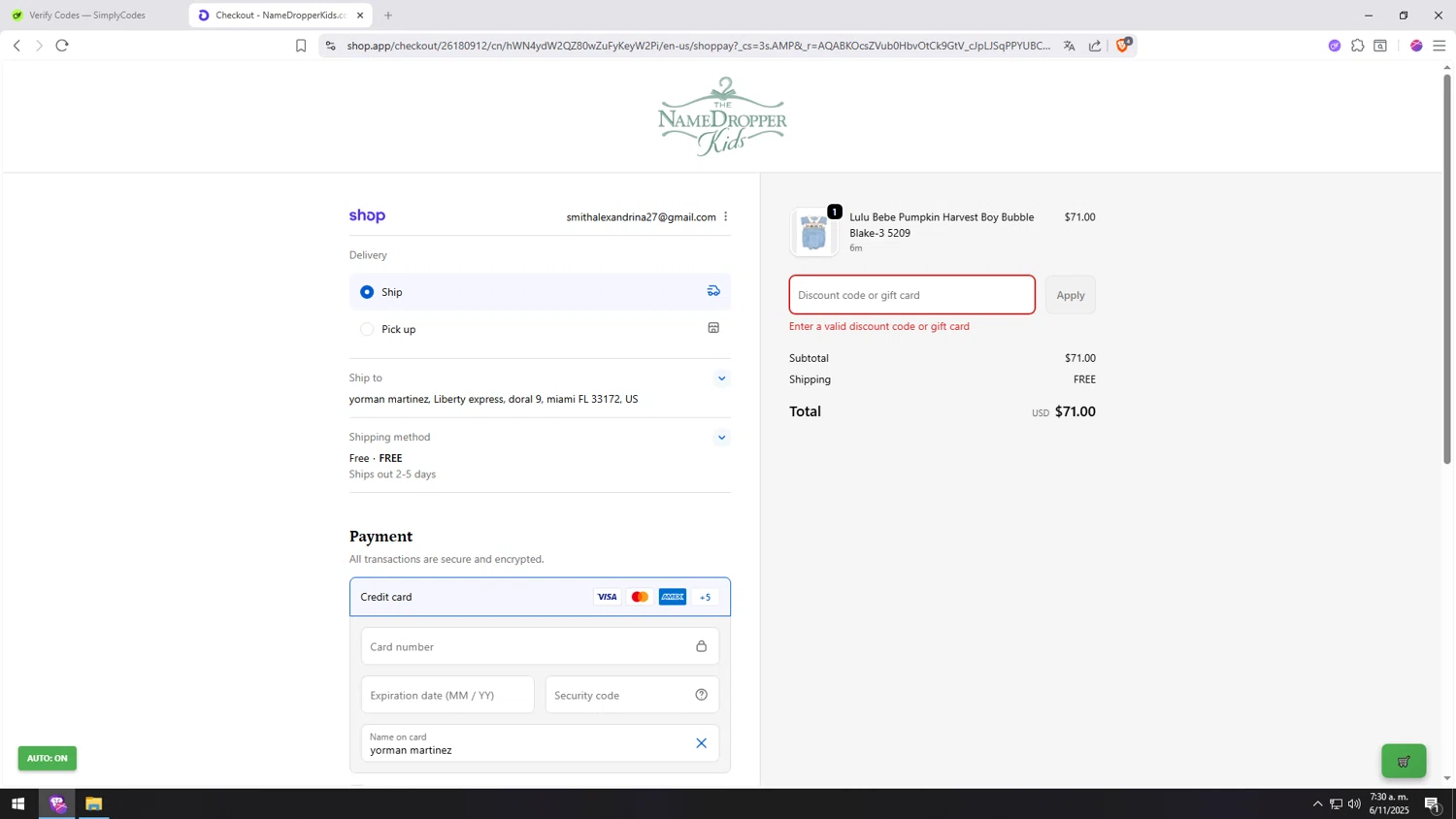Go back to the previous page
The width and height of the screenshot is (1456, 819).
[x=17, y=46]
